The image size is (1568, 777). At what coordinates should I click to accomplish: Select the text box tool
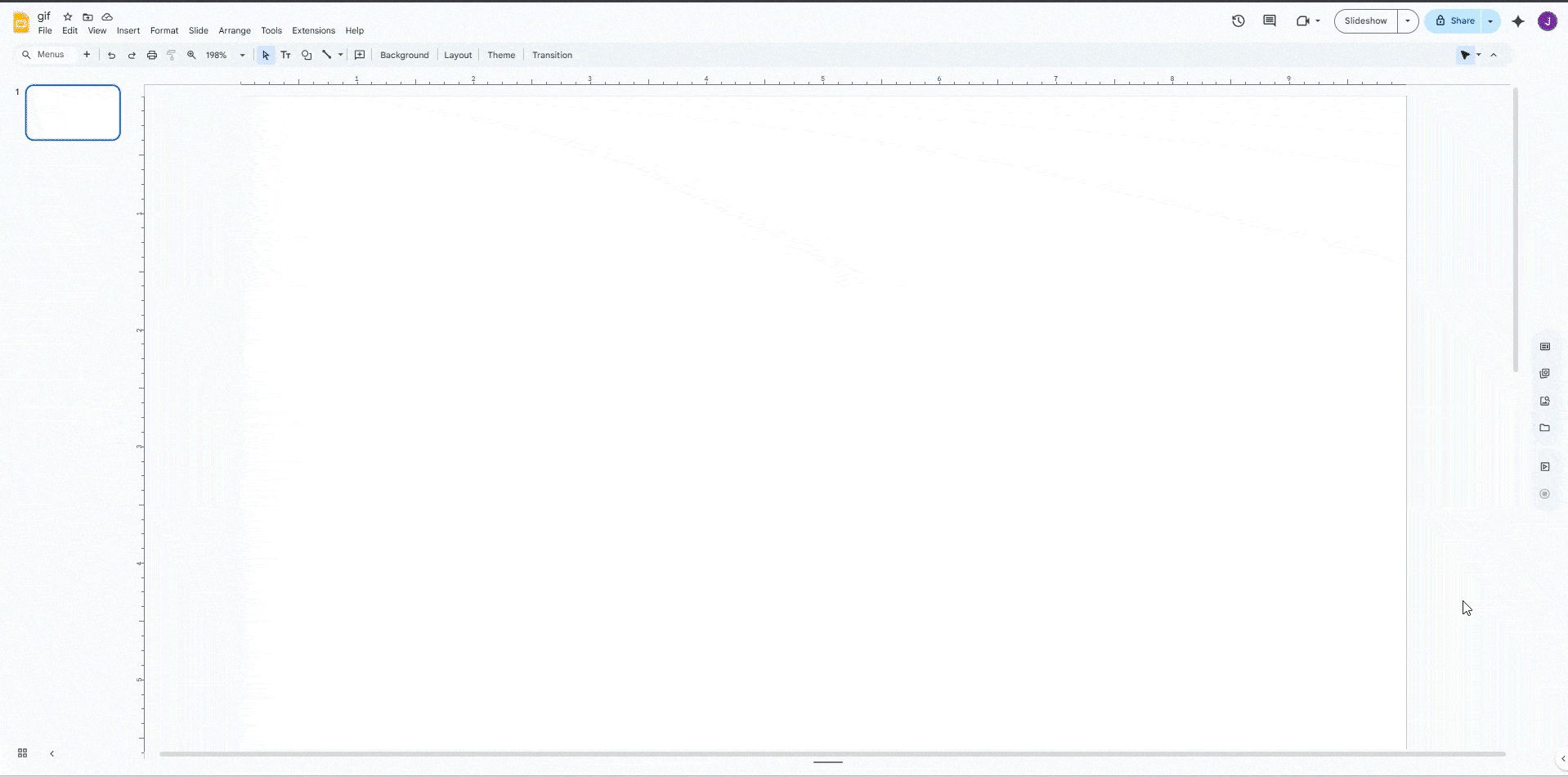285,55
